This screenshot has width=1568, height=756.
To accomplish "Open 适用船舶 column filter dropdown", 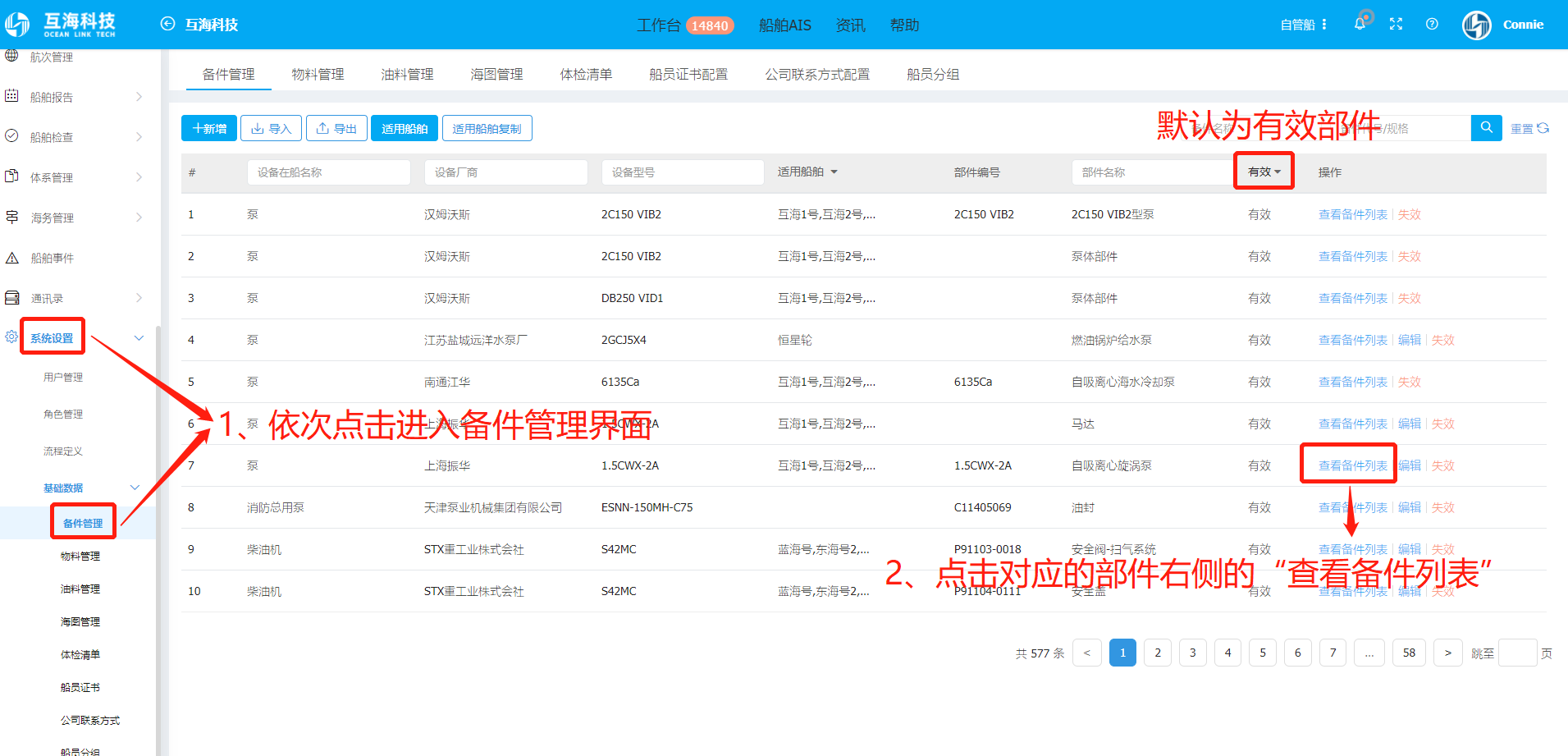I will coord(834,172).
